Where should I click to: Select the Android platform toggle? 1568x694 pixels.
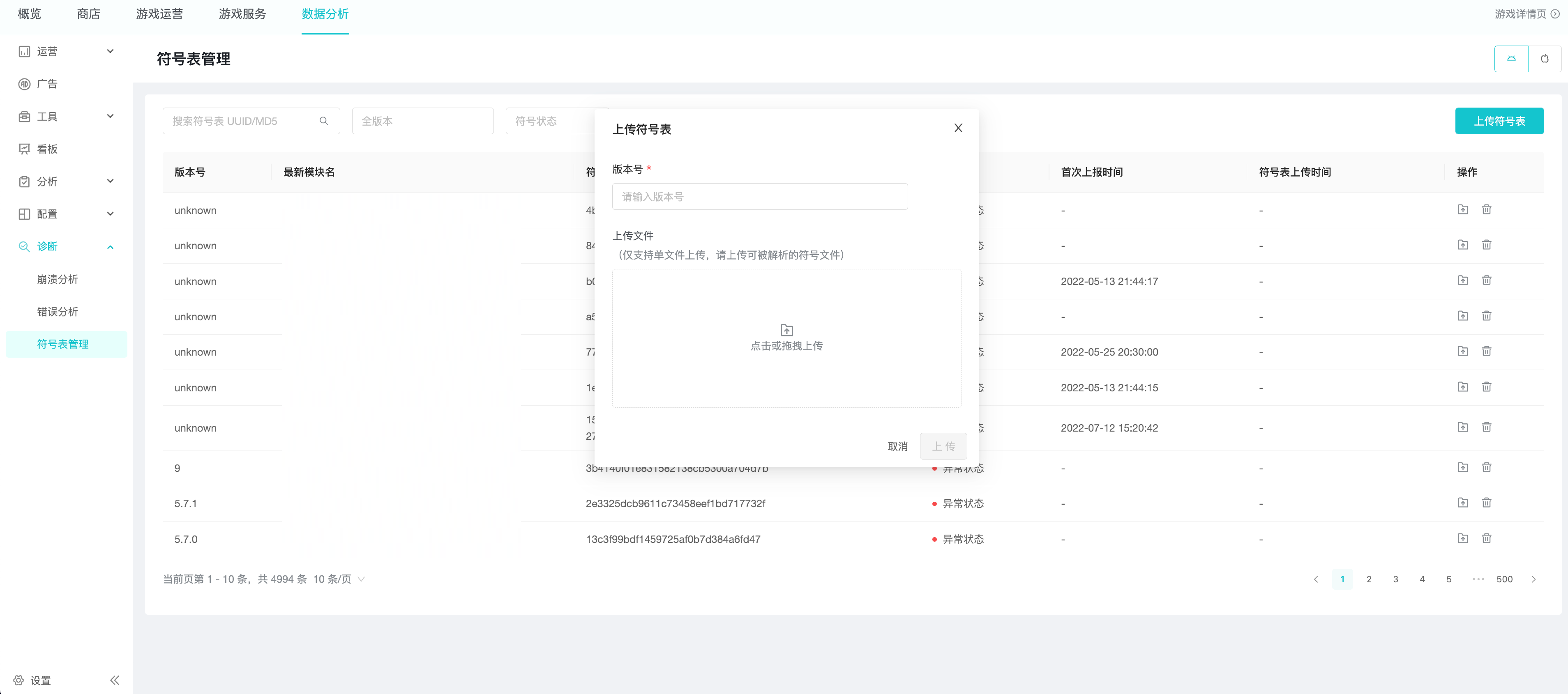[x=1511, y=58]
